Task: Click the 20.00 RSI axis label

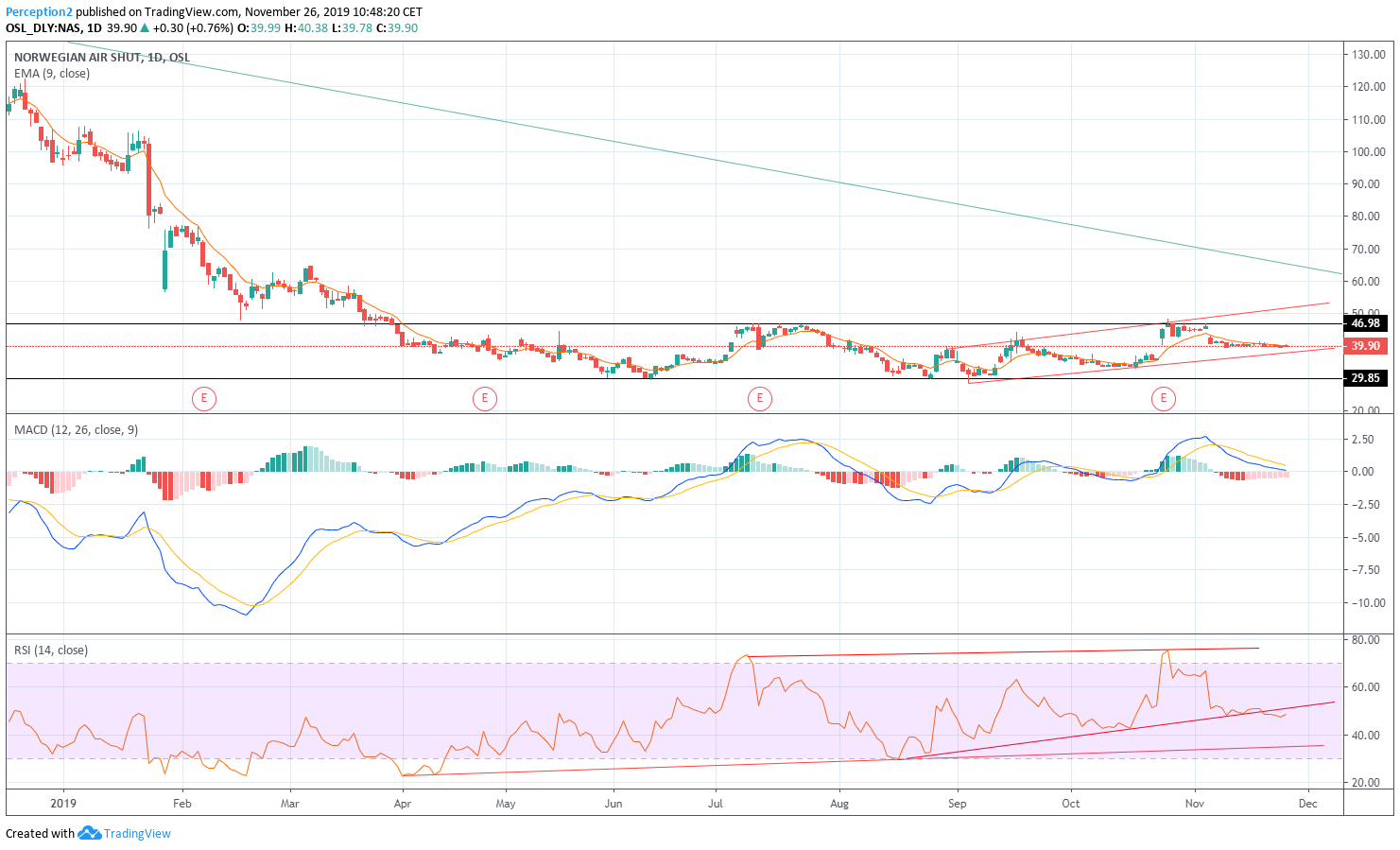Action: click(1366, 783)
